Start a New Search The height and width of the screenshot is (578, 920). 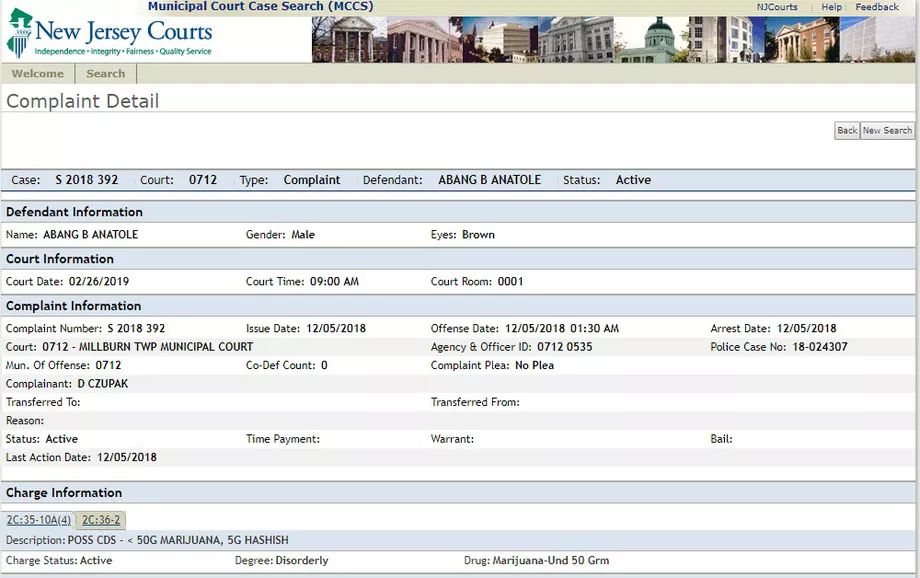click(x=887, y=131)
